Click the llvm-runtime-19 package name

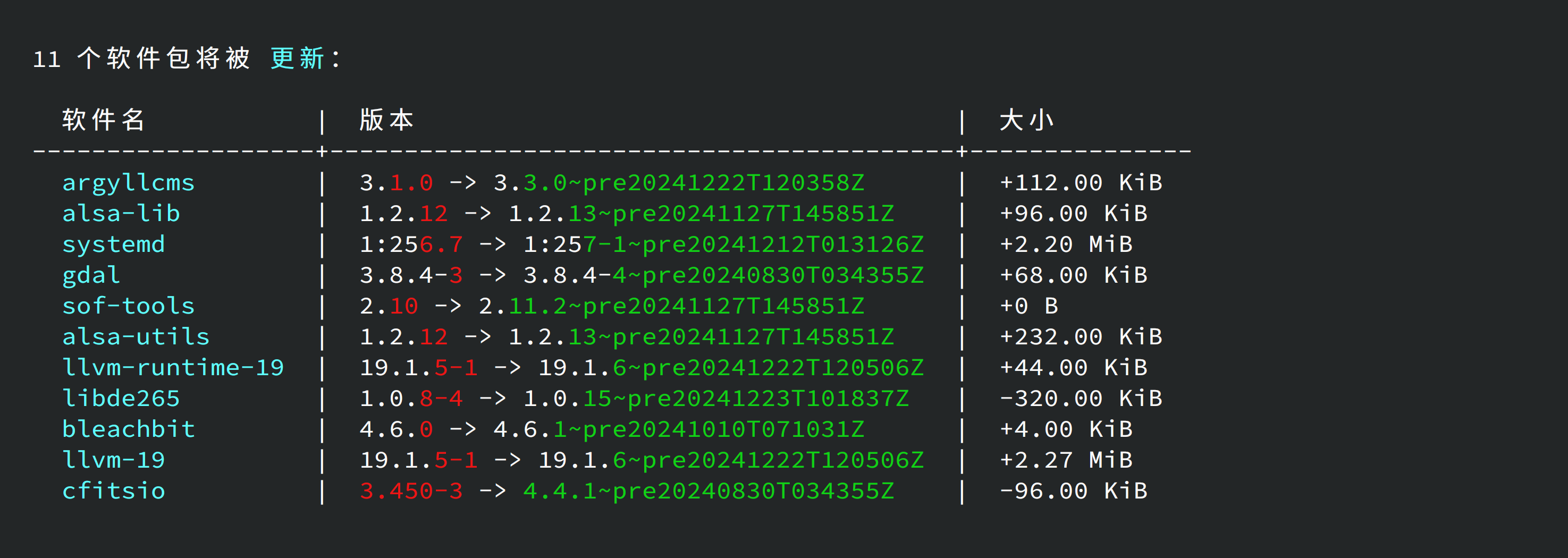click(173, 368)
